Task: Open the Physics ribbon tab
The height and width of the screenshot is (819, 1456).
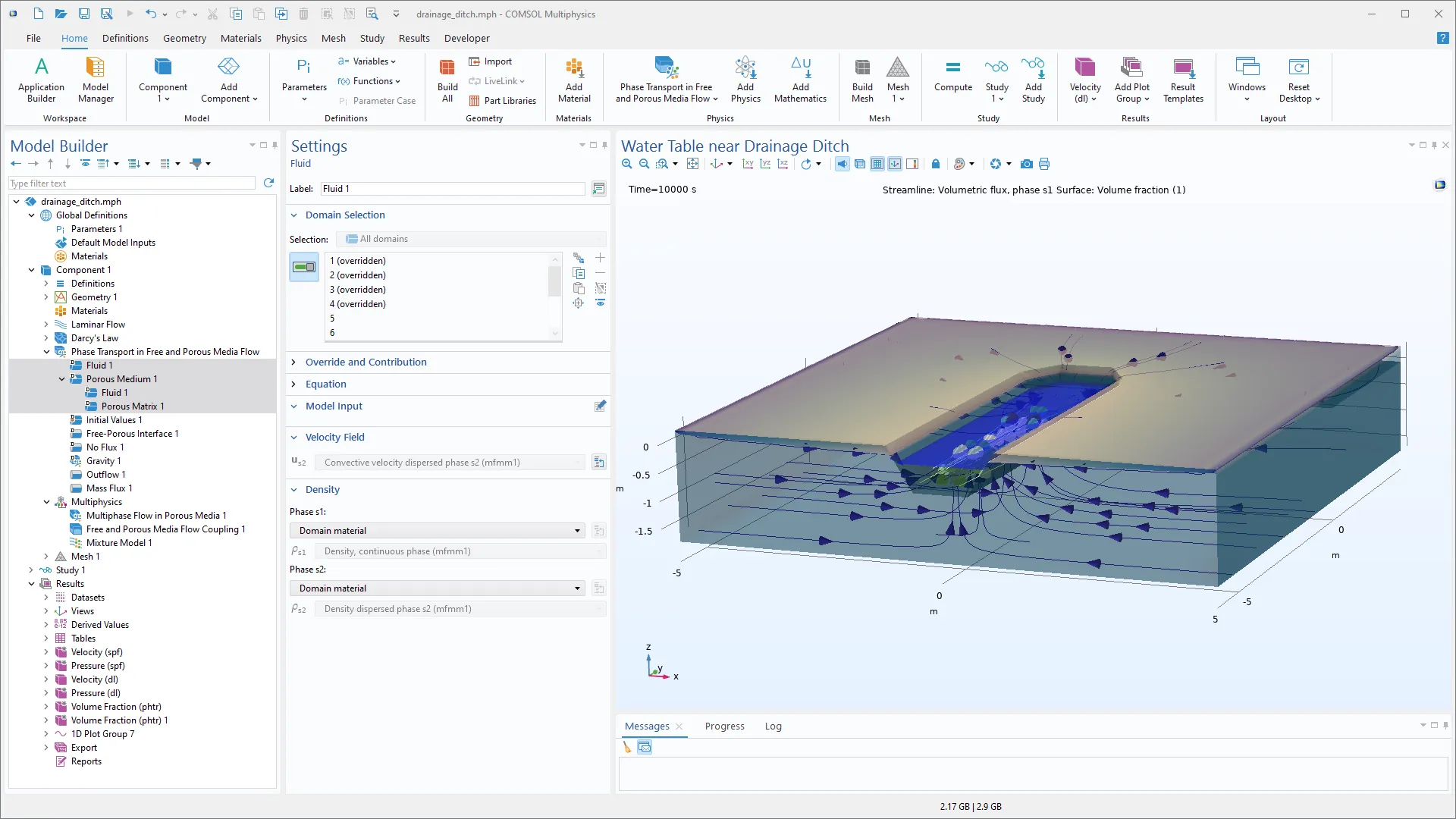Action: click(290, 39)
